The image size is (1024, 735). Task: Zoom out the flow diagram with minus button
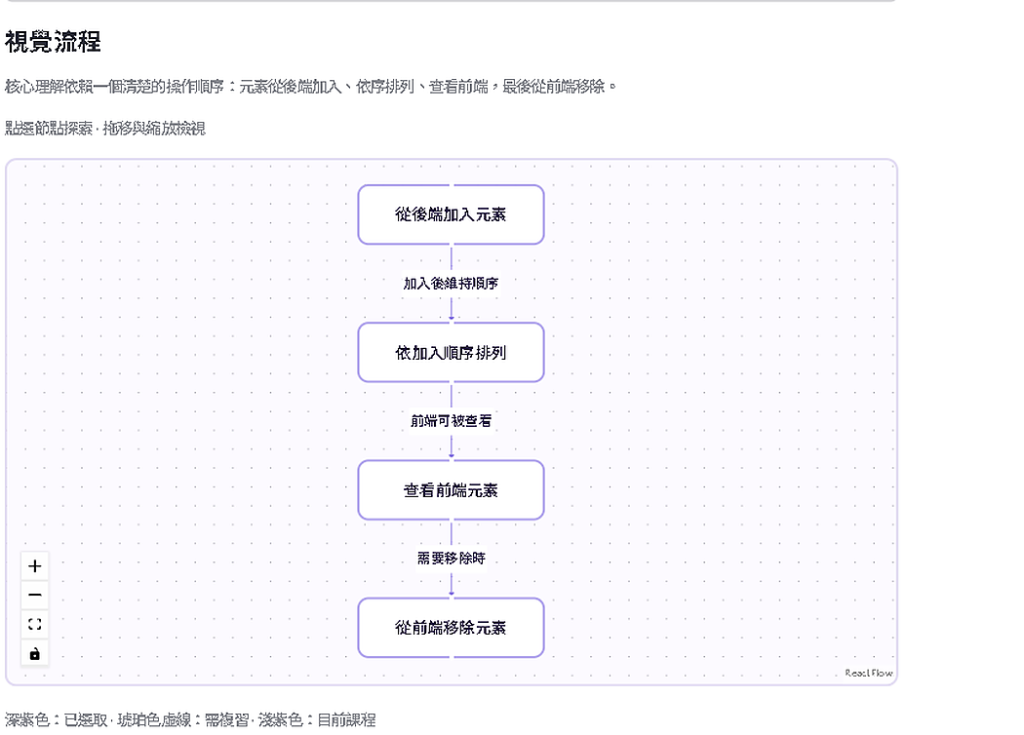point(35,595)
